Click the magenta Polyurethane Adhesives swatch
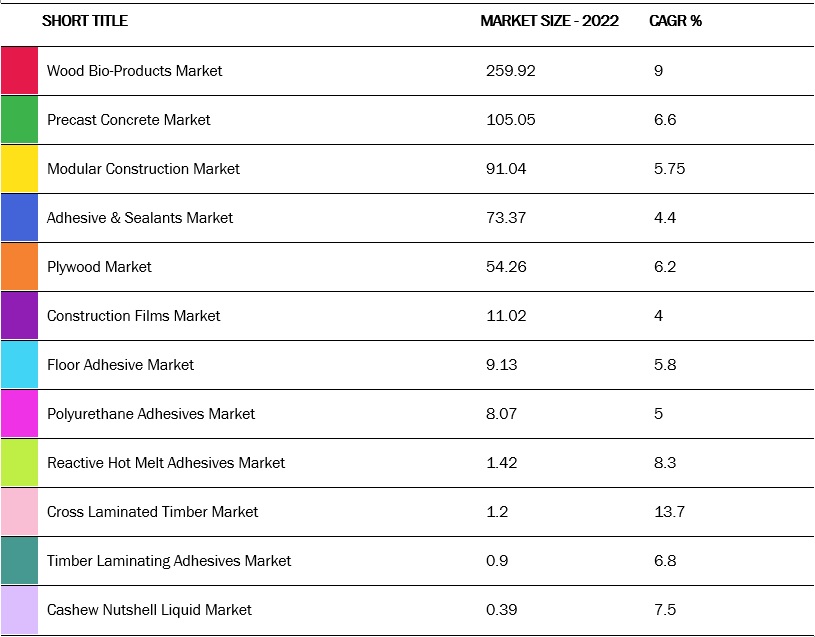The height and width of the screenshot is (637, 815). (19, 414)
